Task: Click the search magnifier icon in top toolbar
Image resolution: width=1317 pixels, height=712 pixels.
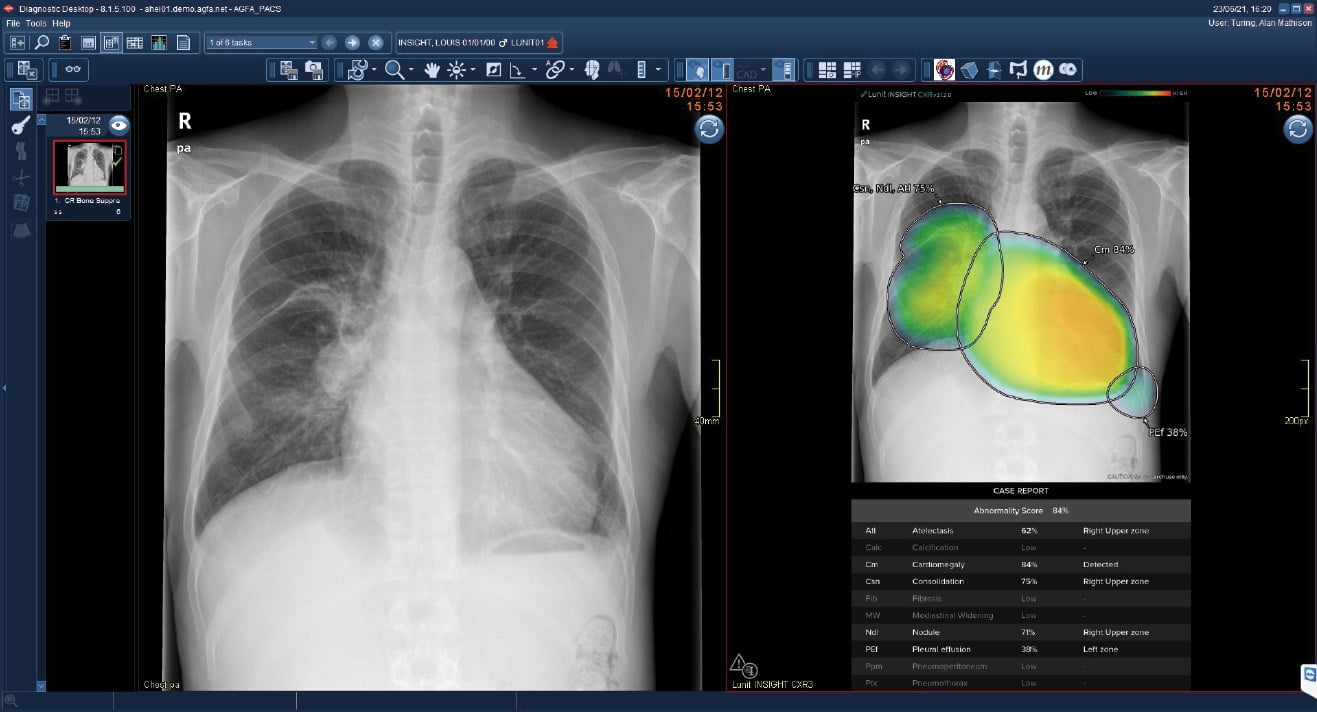Action: pyautogui.click(x=42, y=43)
